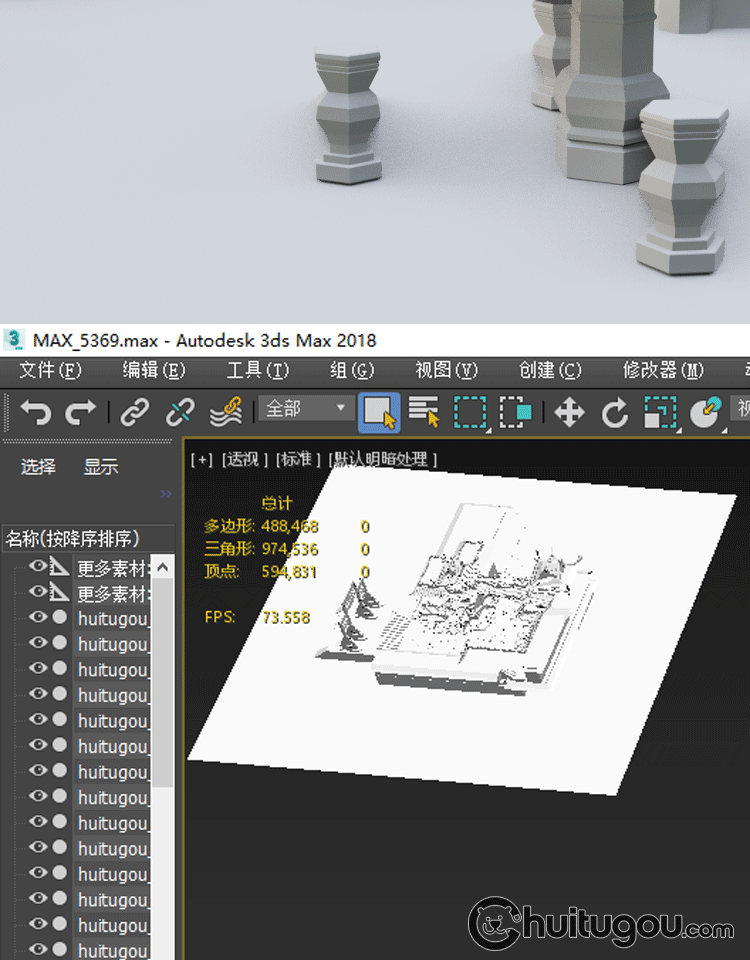Open the rectangular selection region flyout

pyautogui.click(x=470, y=411)
